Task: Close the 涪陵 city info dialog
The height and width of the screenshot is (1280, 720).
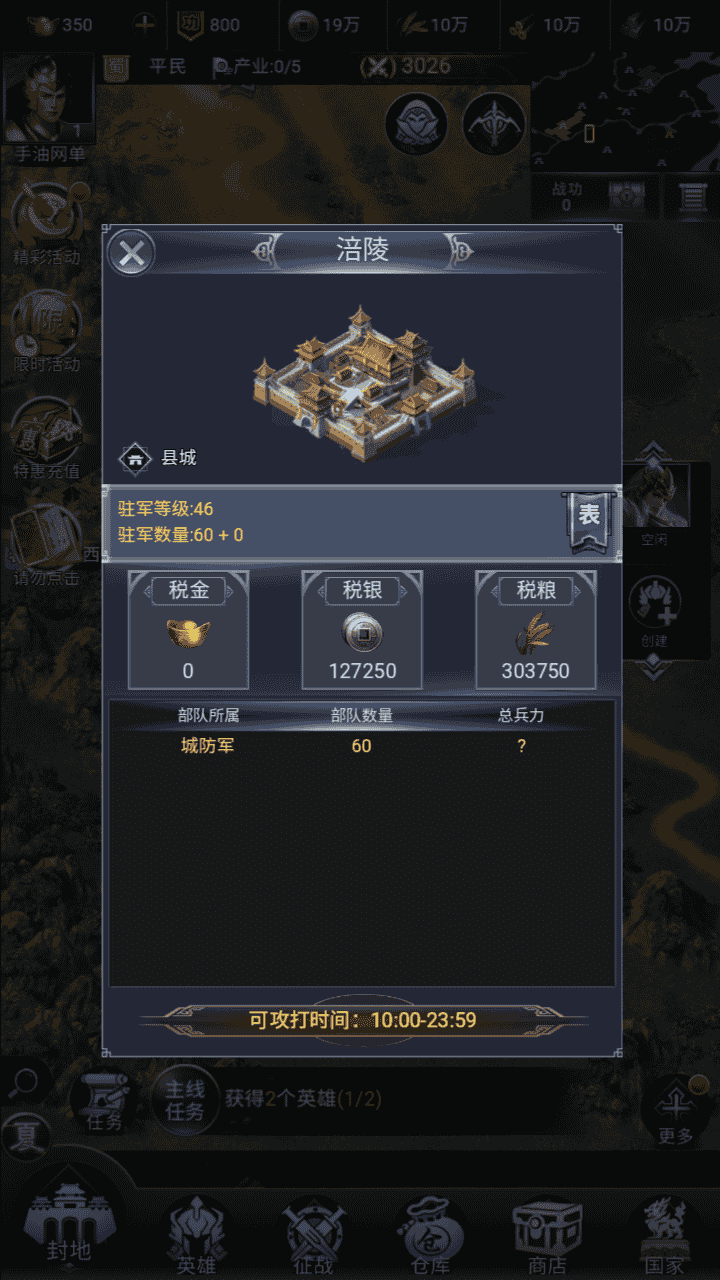Action: pos(131,252)
